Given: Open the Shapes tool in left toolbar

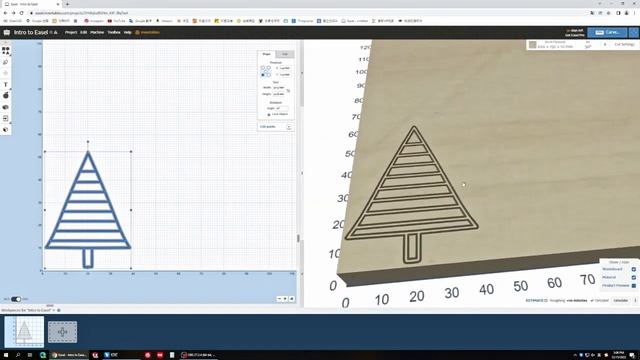Looking at the screenshot, I should (x=6, y=51).
